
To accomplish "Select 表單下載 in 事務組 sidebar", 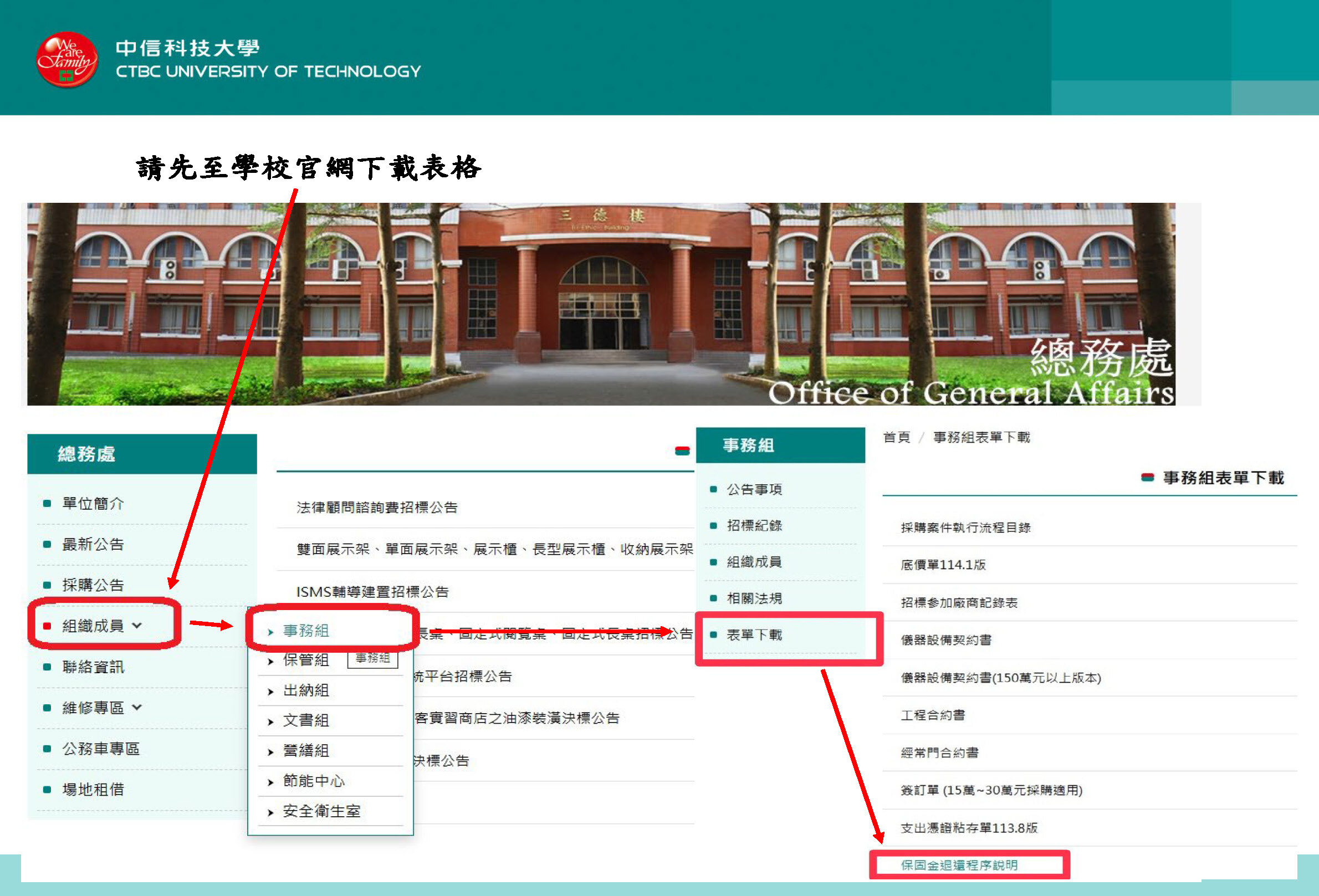I will [754, 635].
